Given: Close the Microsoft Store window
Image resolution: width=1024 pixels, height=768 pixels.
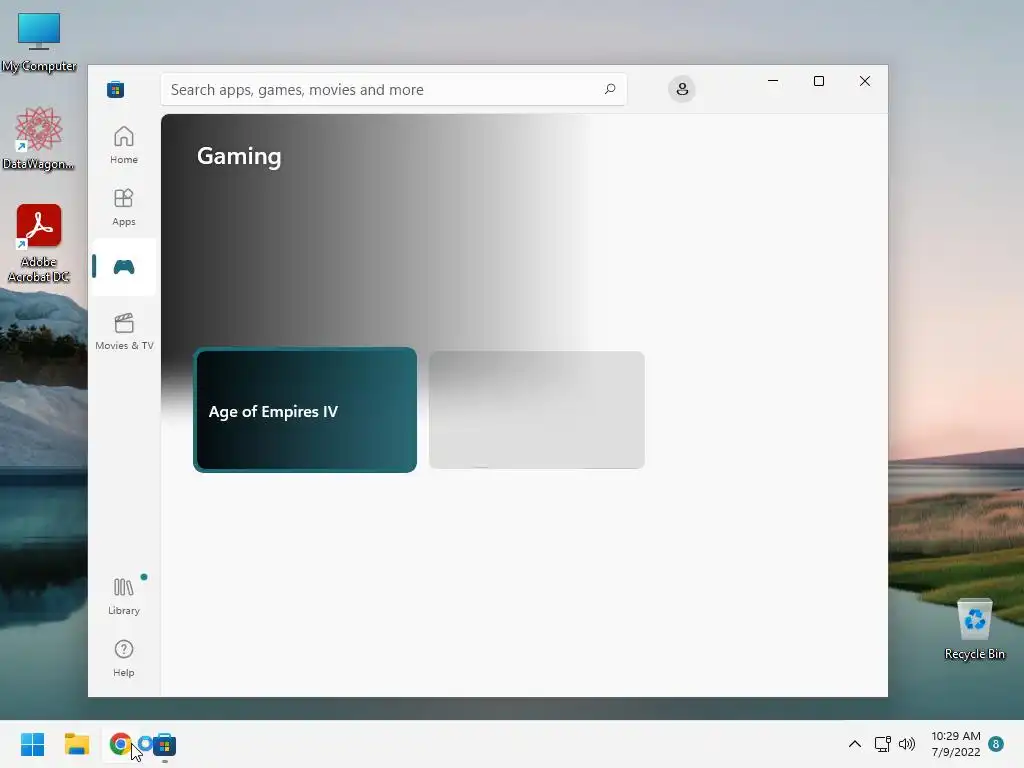Looking at the screenshot, I should coord(865,81).
